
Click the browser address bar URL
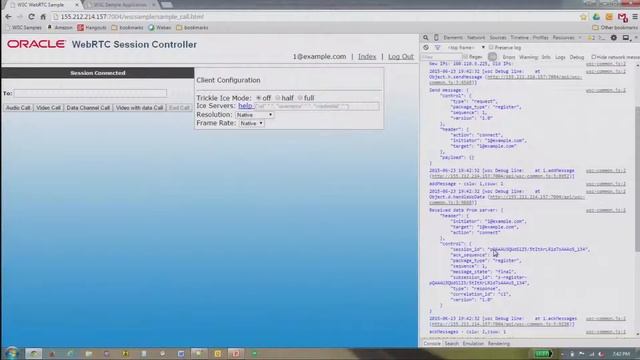[132, 17]
